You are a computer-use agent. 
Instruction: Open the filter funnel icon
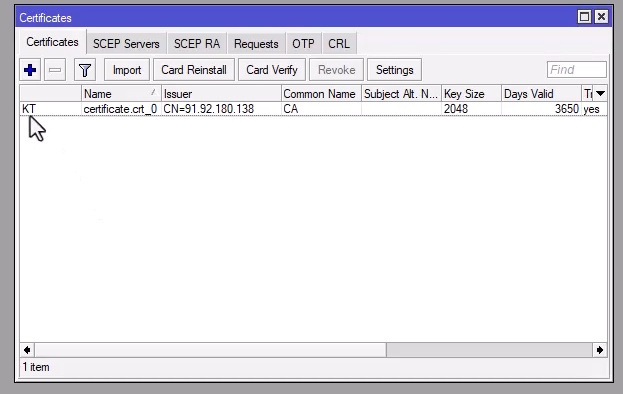[x=85, y=70]
